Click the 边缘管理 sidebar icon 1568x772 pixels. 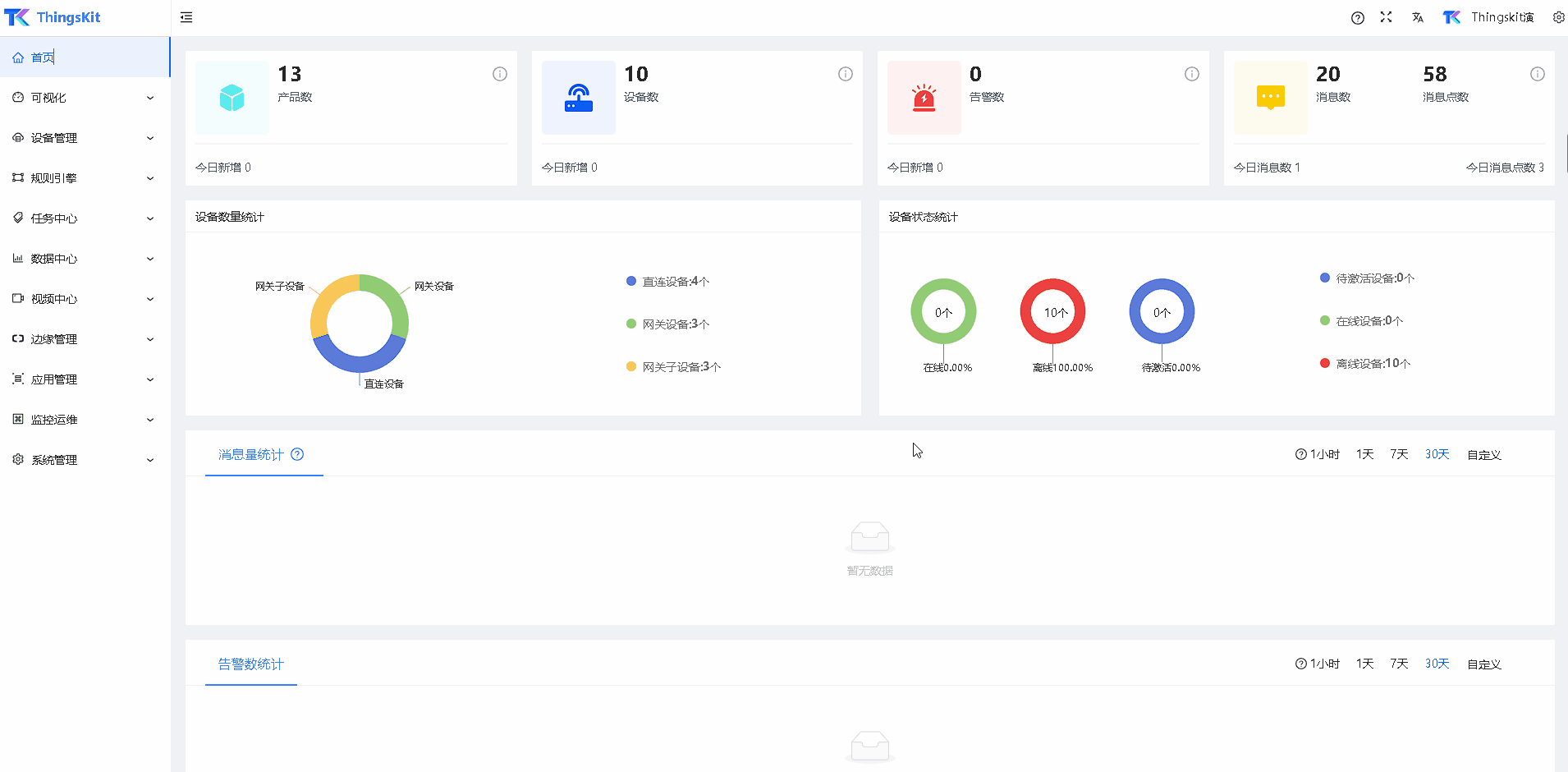pos(18,339)
